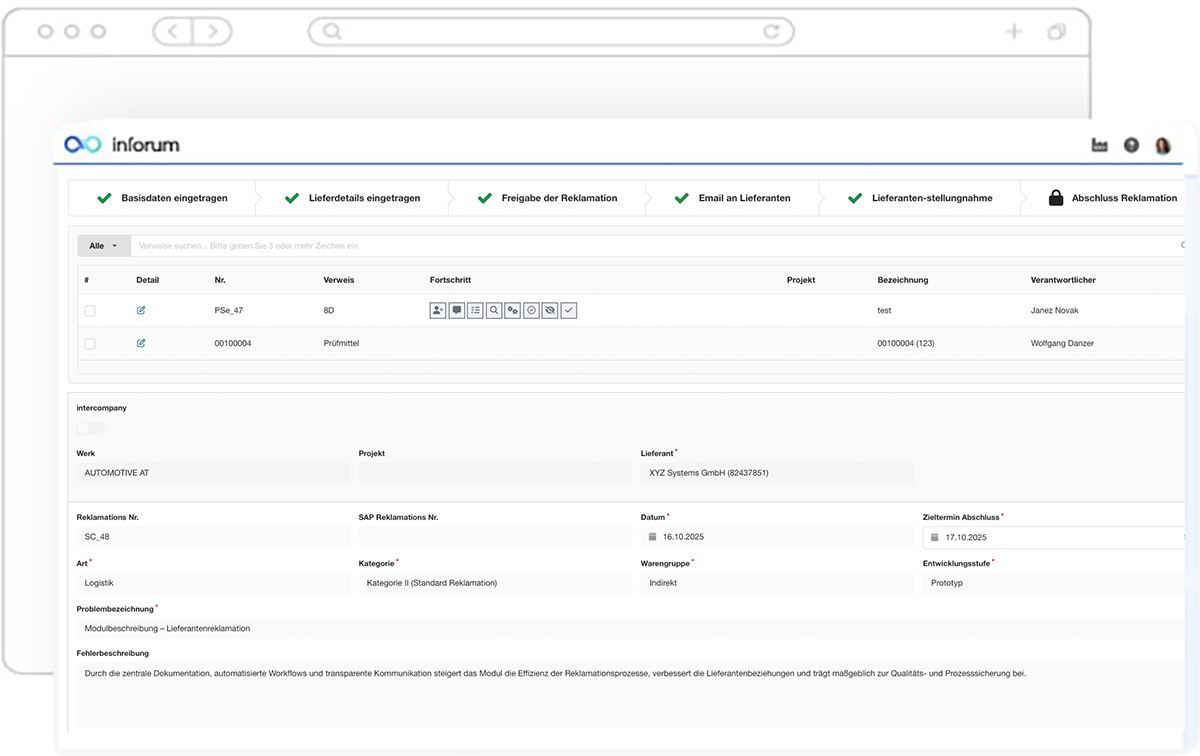Viewport: 1200px width, 756px height.
Task: Open the edit pencil icon for record 00100004
Action: tap(140, 342)
